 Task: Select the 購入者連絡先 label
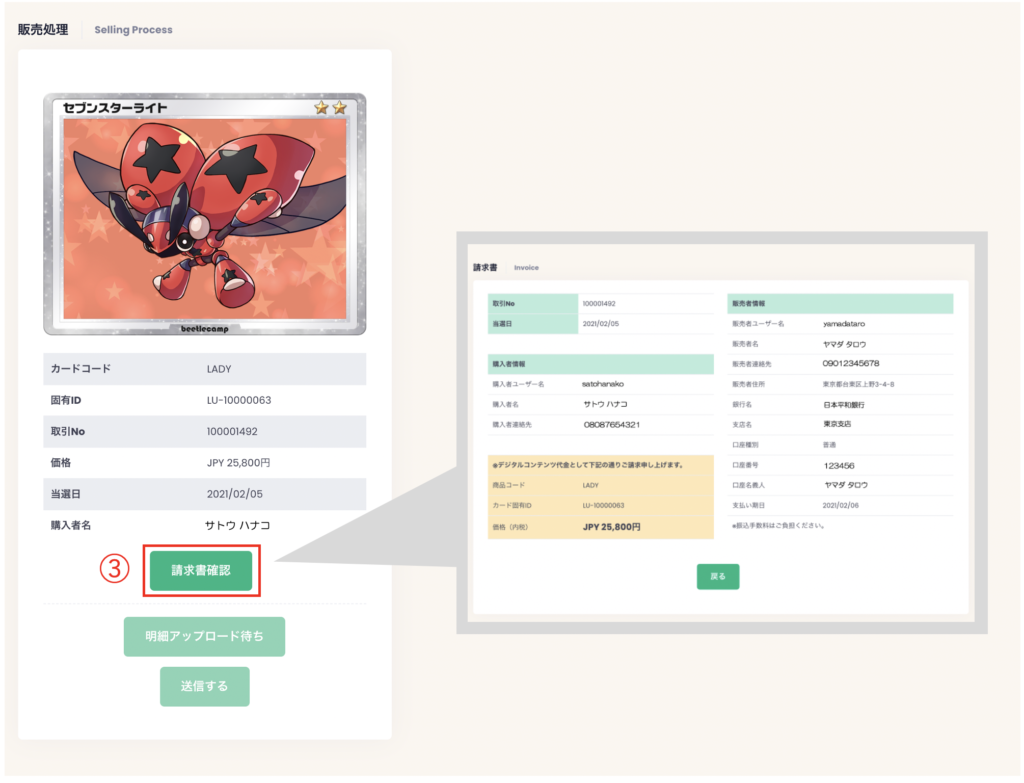(512, 424)
